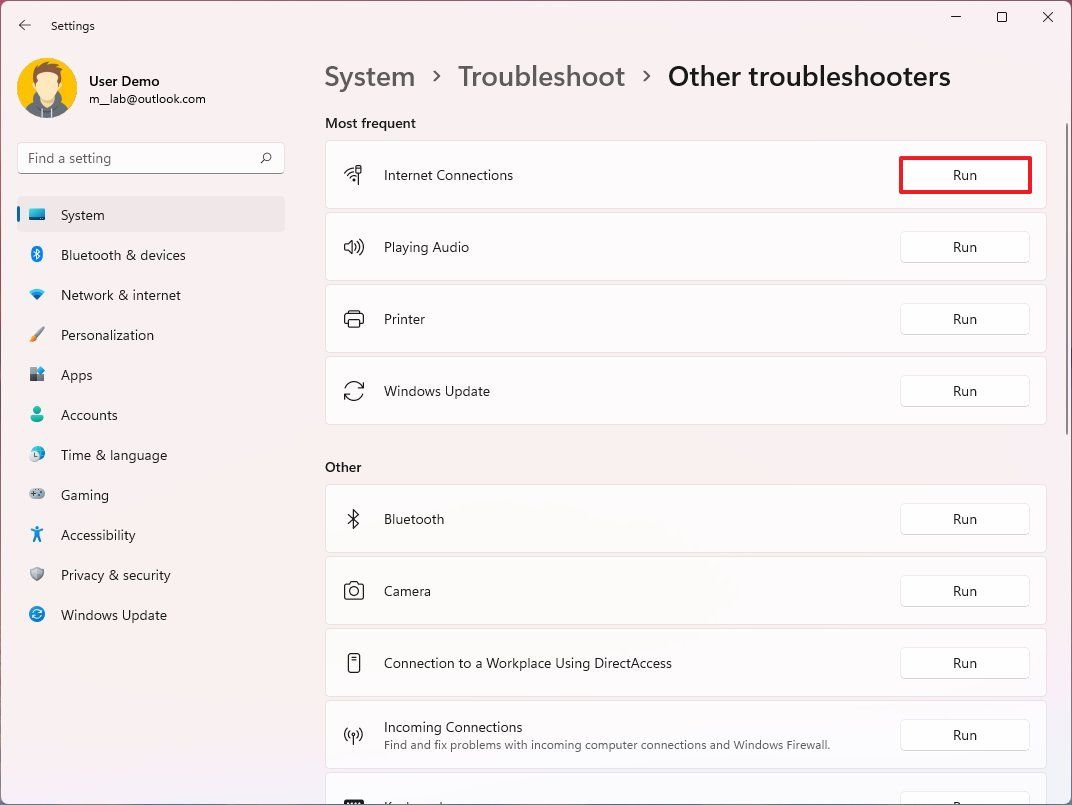
Task: Click the System breadcrumb link
Action: click(369, 76)
